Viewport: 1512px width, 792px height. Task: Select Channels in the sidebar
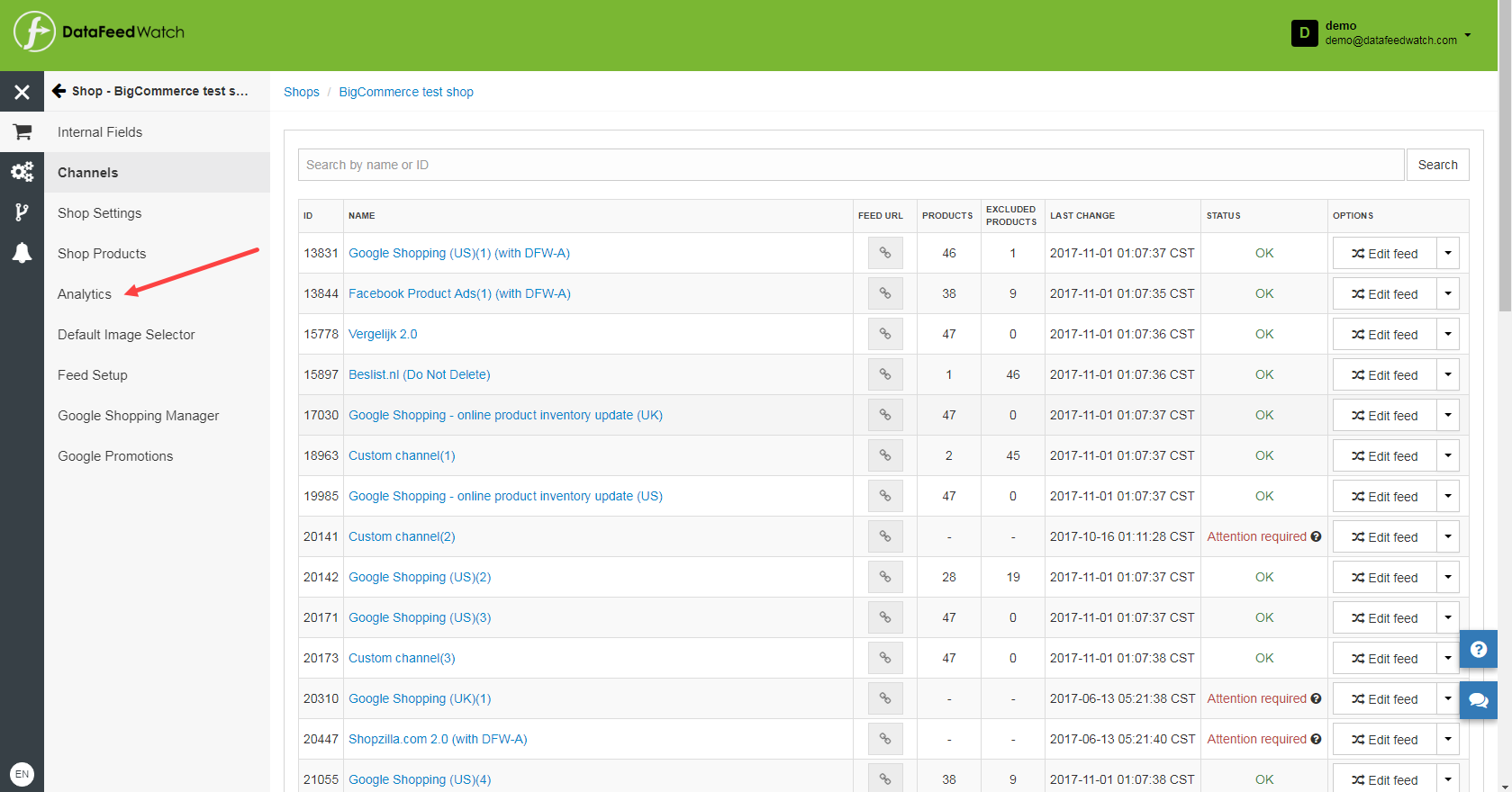tap(157, 173)
